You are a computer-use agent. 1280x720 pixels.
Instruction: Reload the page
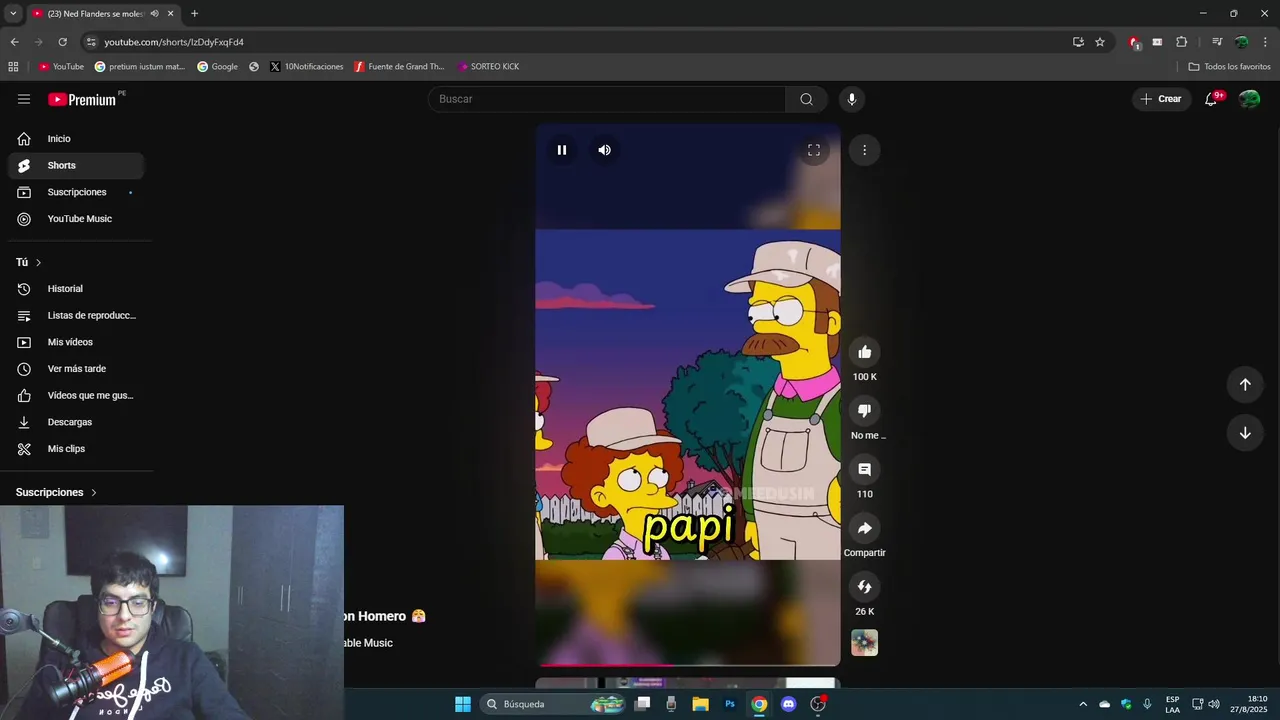click(x=62, y=42)
